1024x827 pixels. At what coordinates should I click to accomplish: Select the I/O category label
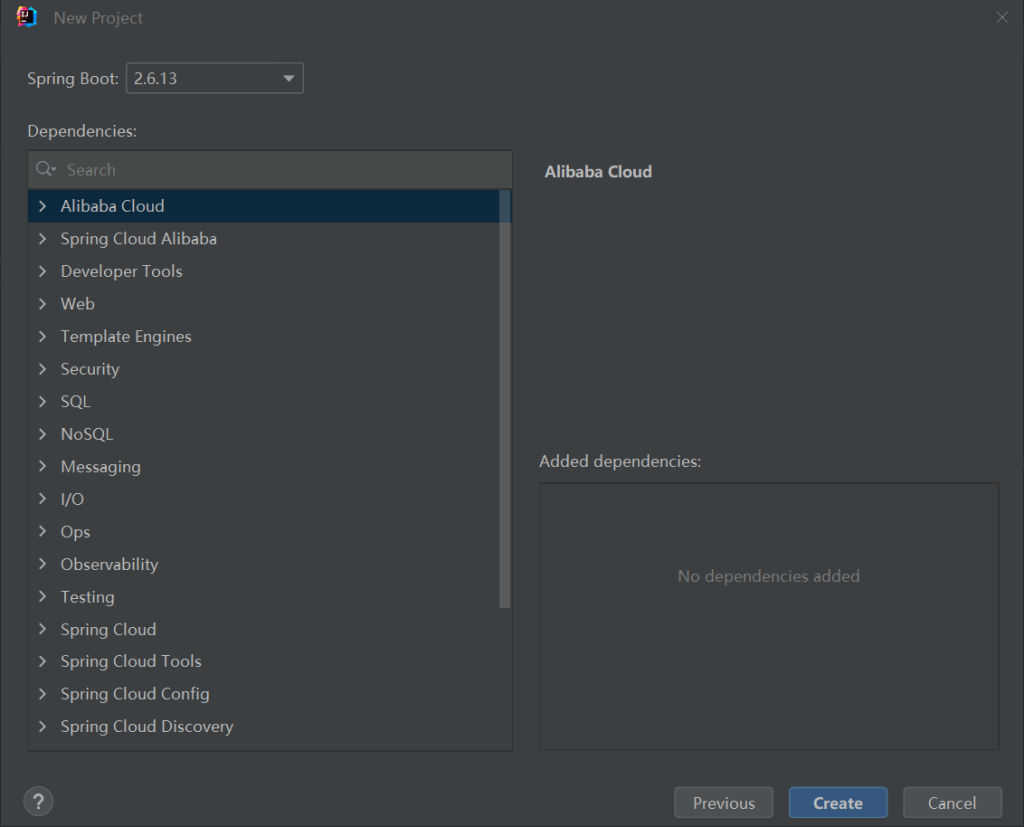pos(72,499)
